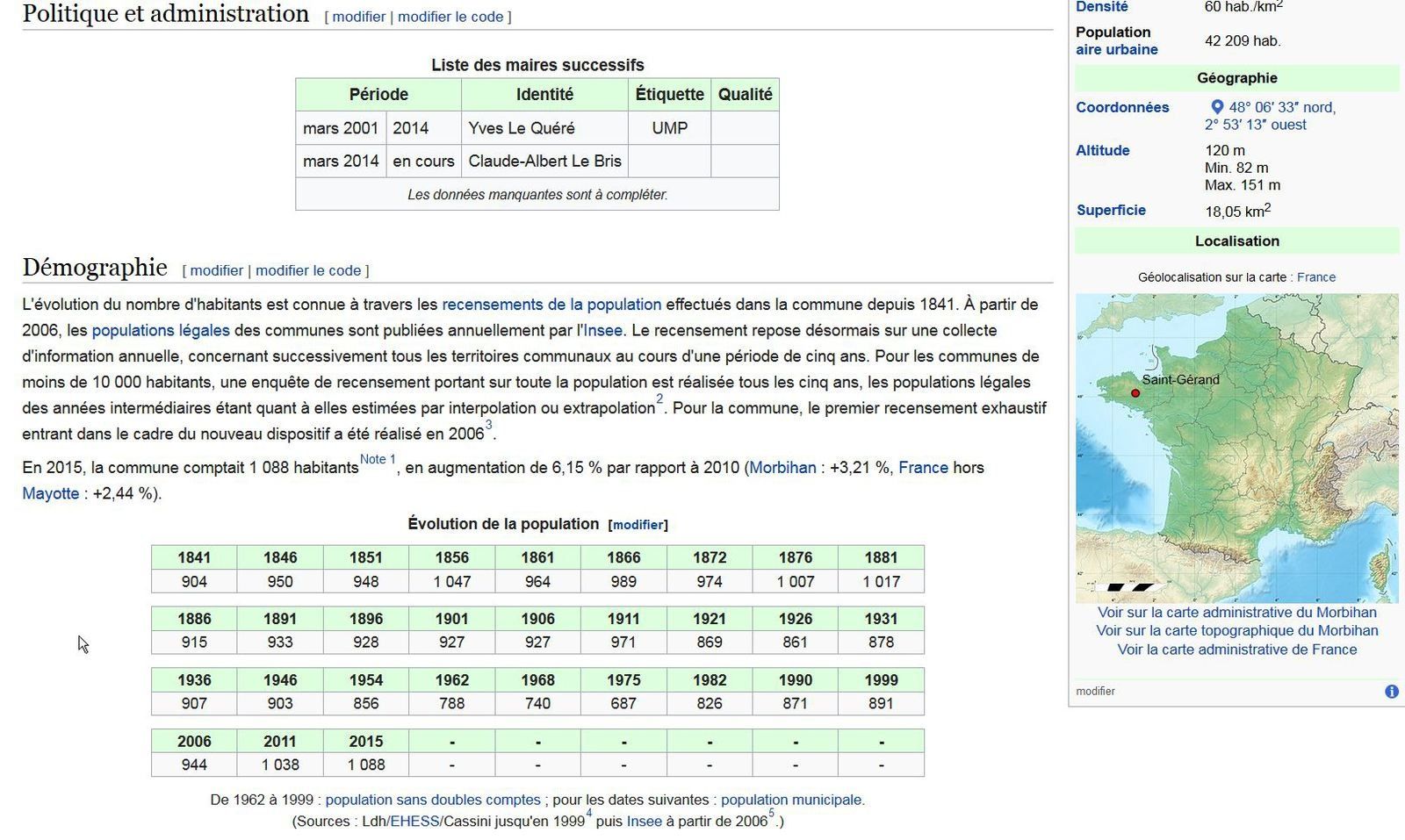Open the 'Morbihan' link in the paragraph
The image size is (1405, 840).
[x=782, y=468]
